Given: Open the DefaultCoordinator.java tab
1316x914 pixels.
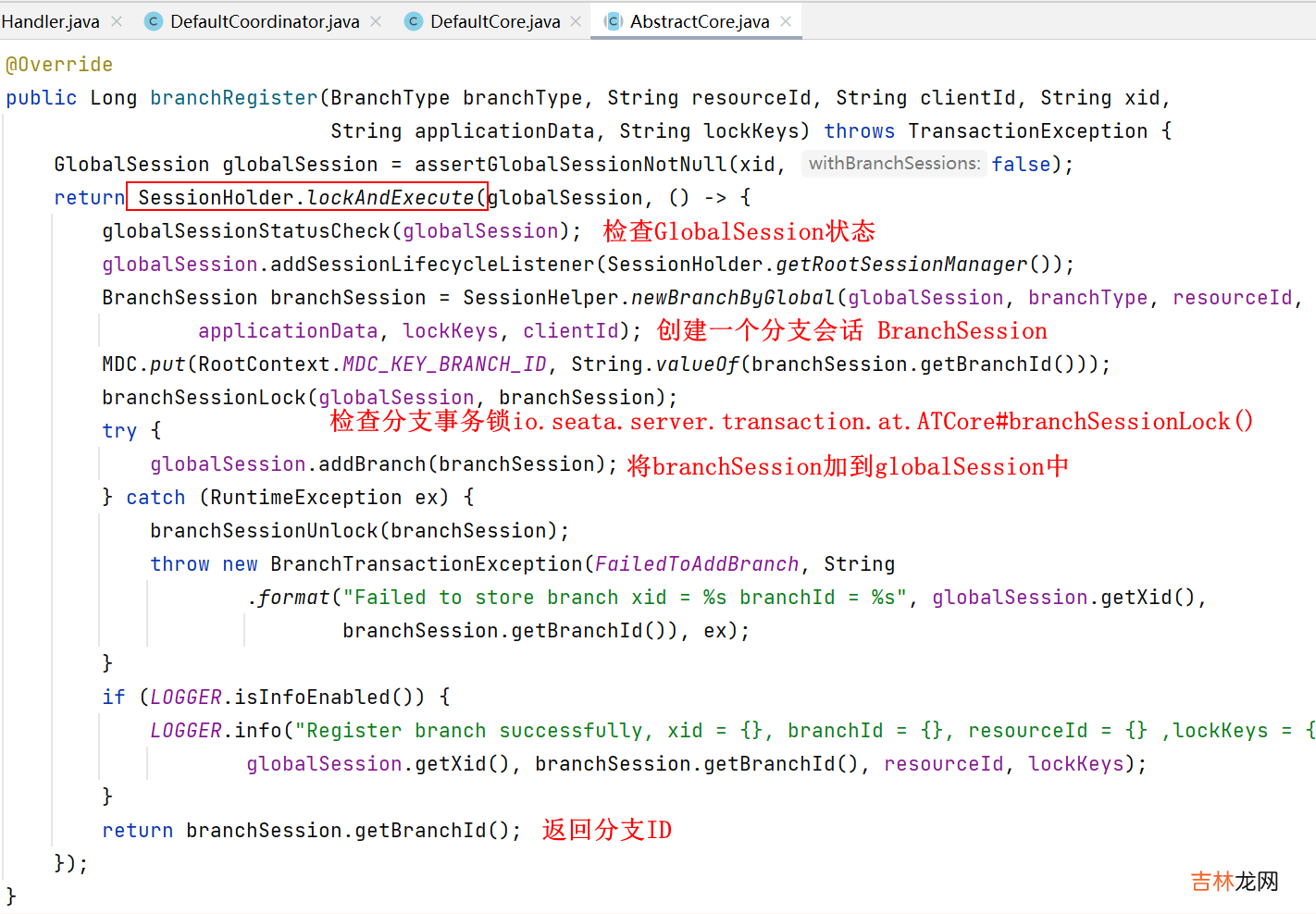Looking at the screenshot, I should click(x=265, y=21).
